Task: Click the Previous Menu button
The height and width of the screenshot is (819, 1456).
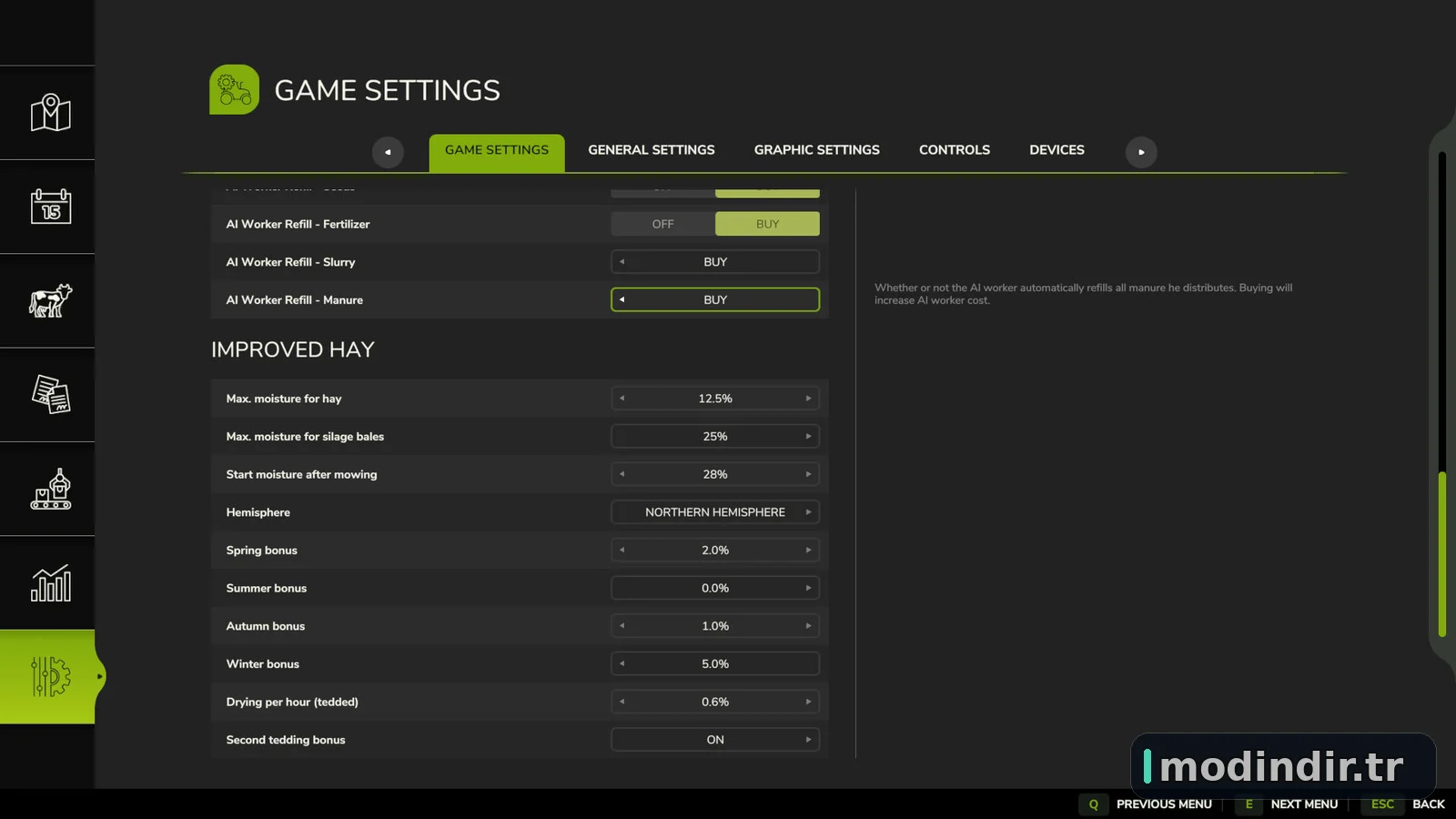Action: point(1164,804)
